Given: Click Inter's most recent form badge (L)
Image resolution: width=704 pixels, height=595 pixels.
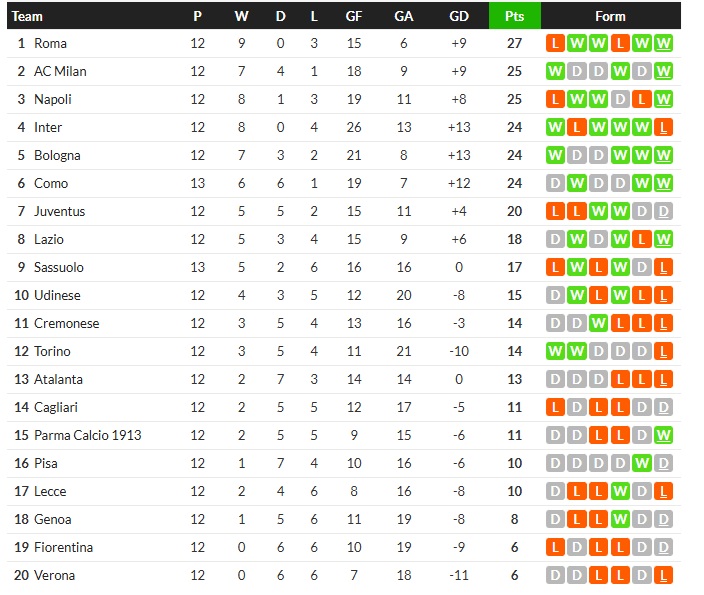Looking at the screenshot, I should (664, 127).
